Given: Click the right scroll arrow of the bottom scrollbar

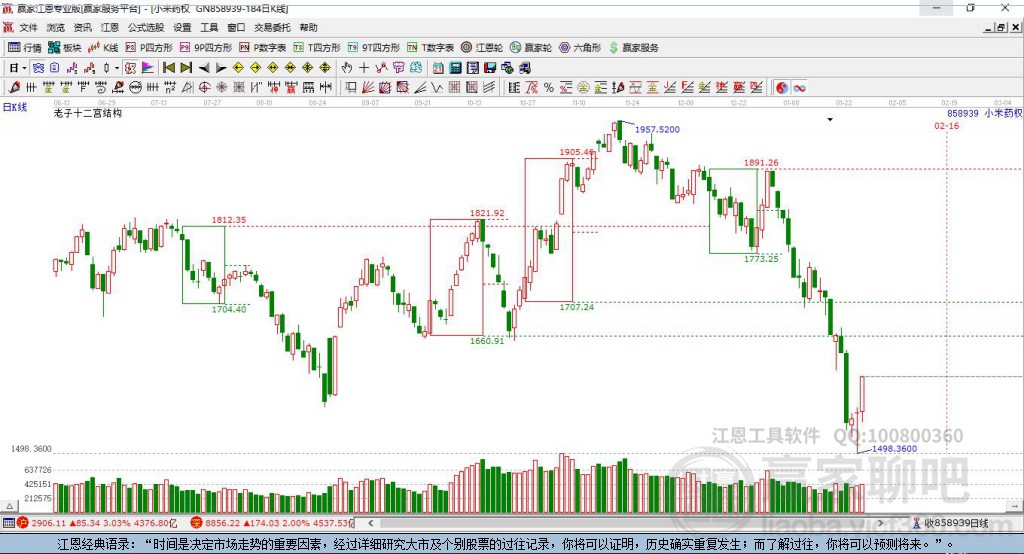Looking at the screenshot, I should tap(880, 523).
